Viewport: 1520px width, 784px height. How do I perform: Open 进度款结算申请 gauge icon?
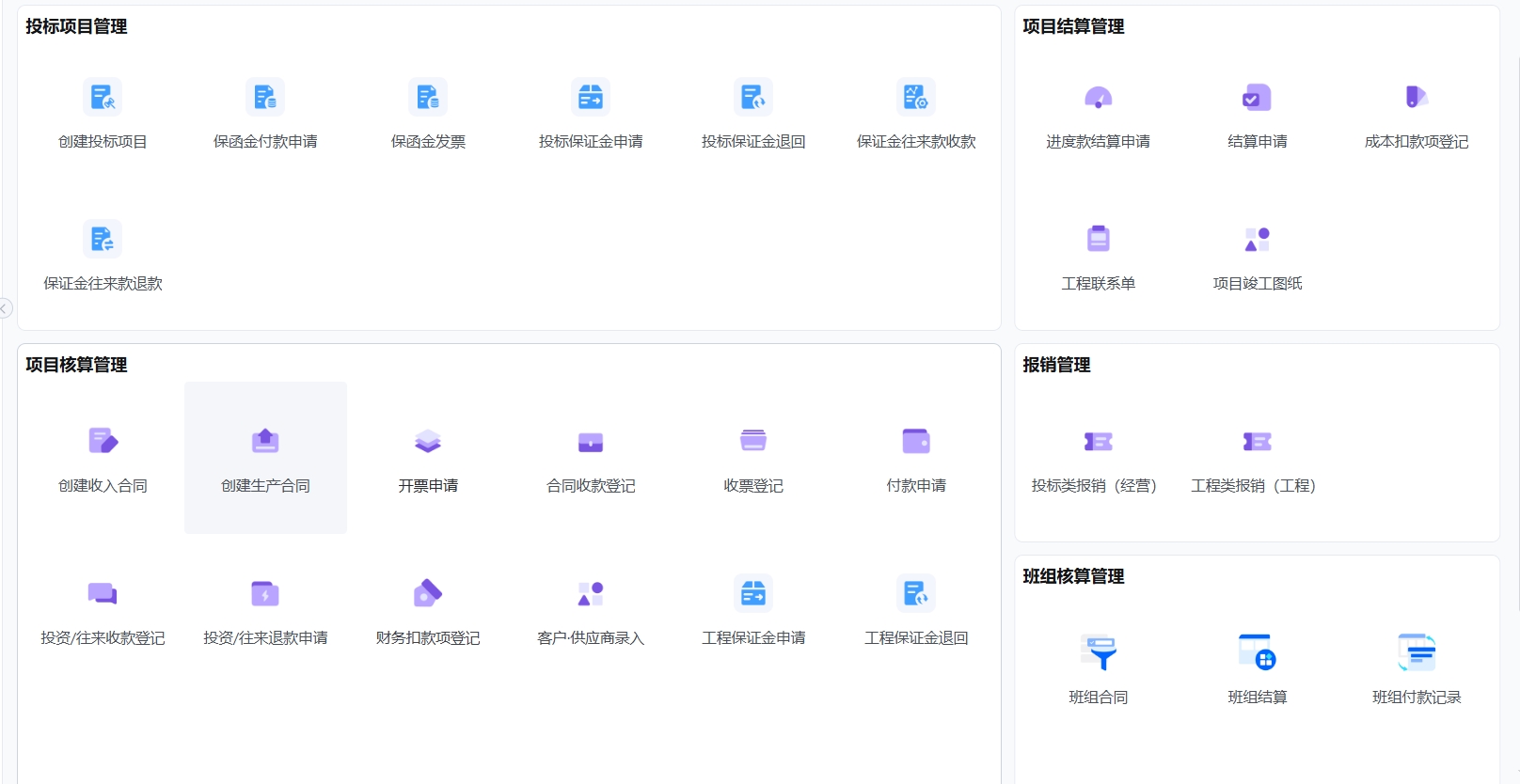pos(1098,98)
